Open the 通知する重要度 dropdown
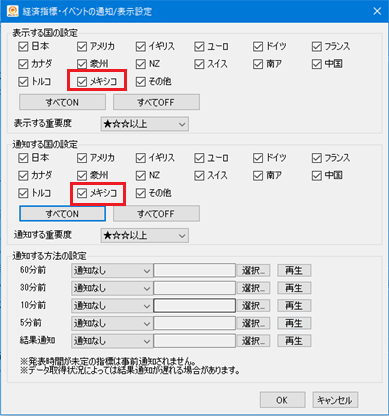This screenshot has height=416, width=389. pyautogui.click(x=145, y=236)
